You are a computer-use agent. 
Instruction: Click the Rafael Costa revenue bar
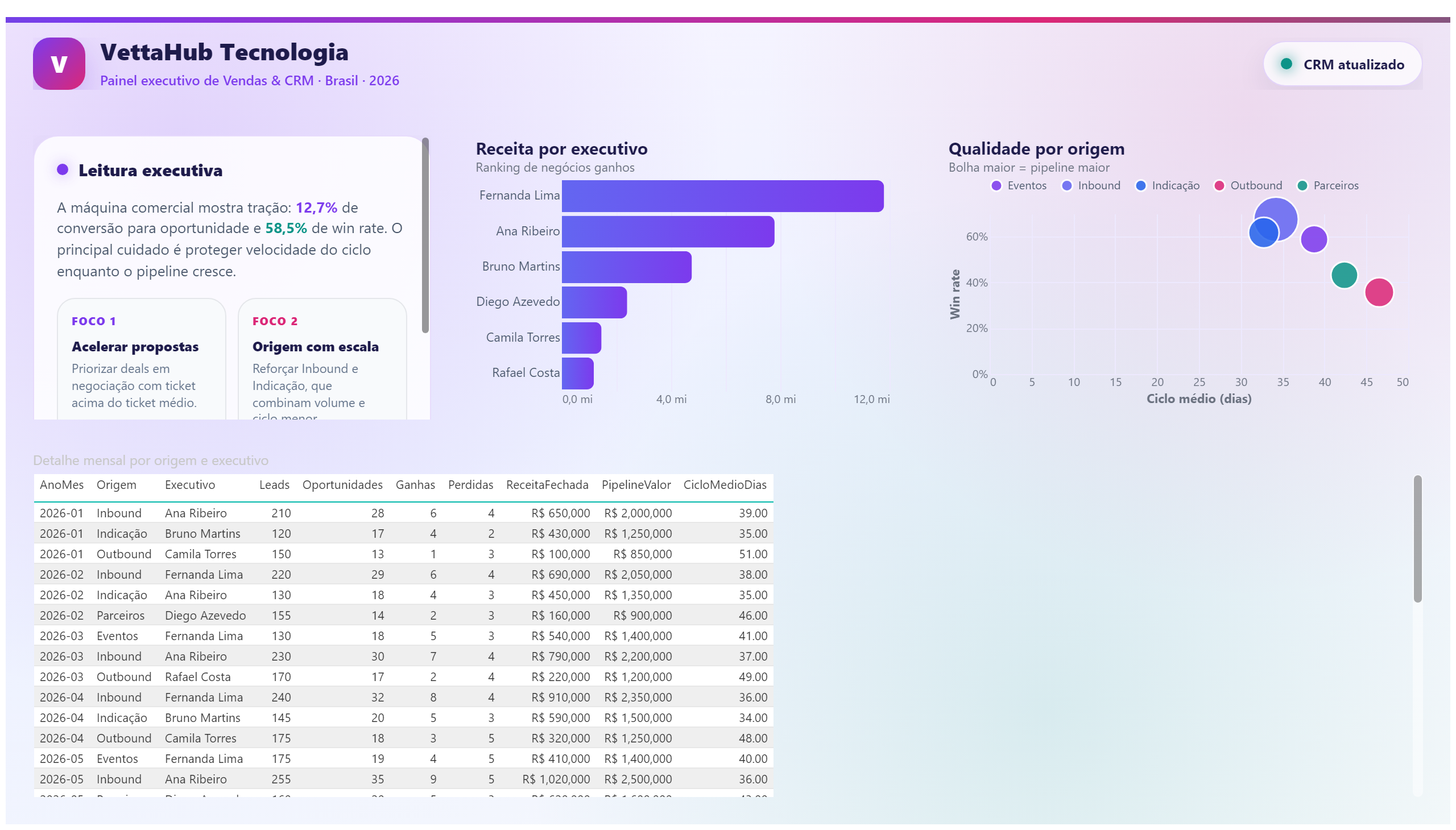pyautogui.click(x=578, y=373)
